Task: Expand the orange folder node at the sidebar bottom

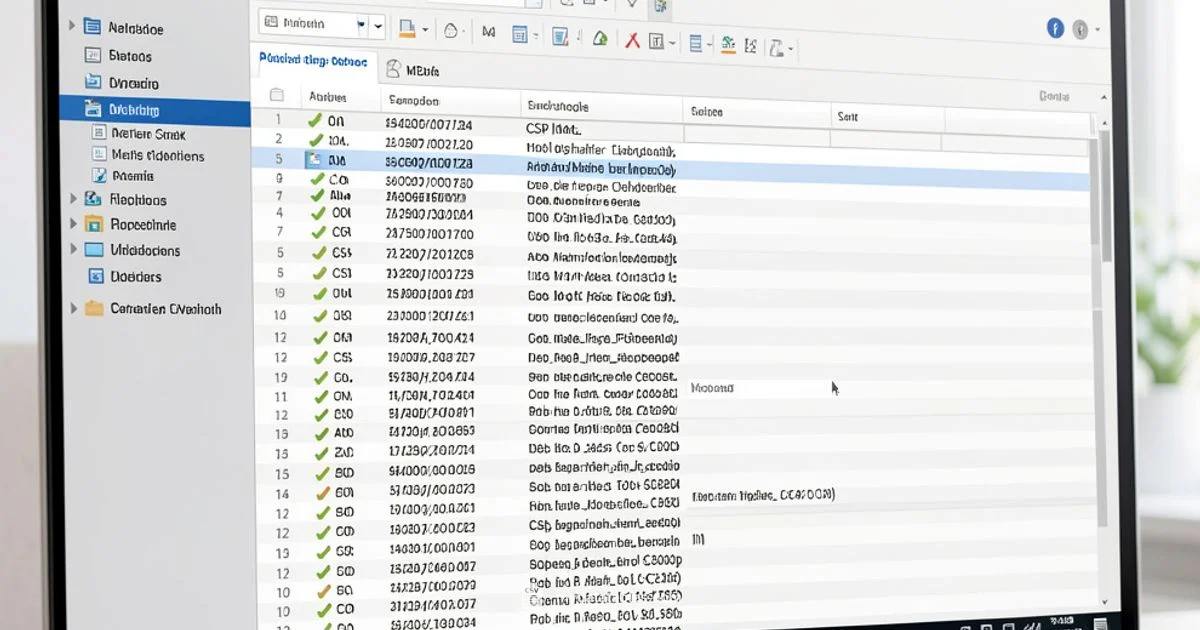Action: [72, 309]
